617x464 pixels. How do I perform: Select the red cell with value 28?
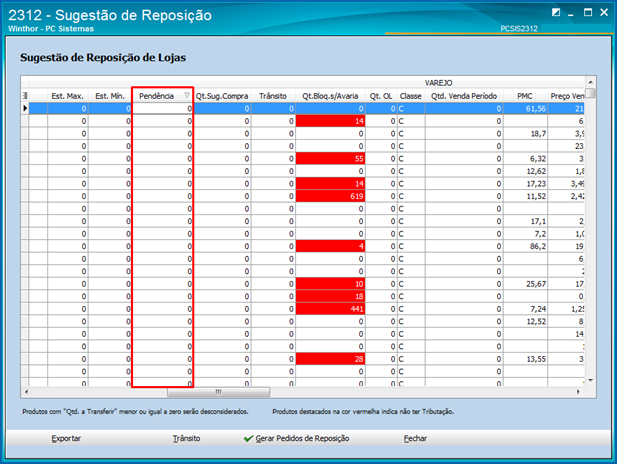click(330, 359)
